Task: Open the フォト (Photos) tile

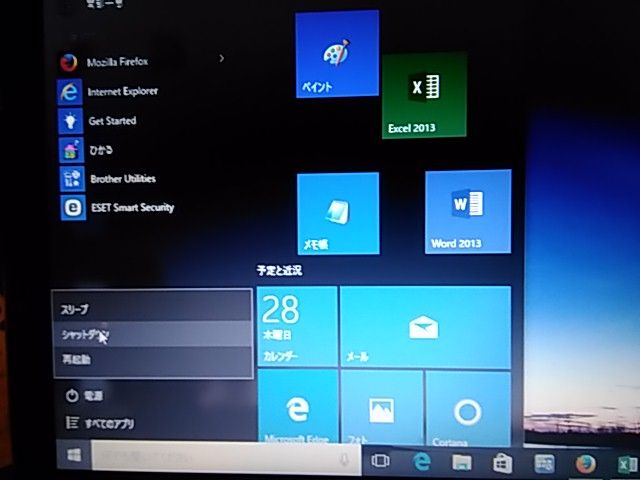Action: tap(382, 408)
